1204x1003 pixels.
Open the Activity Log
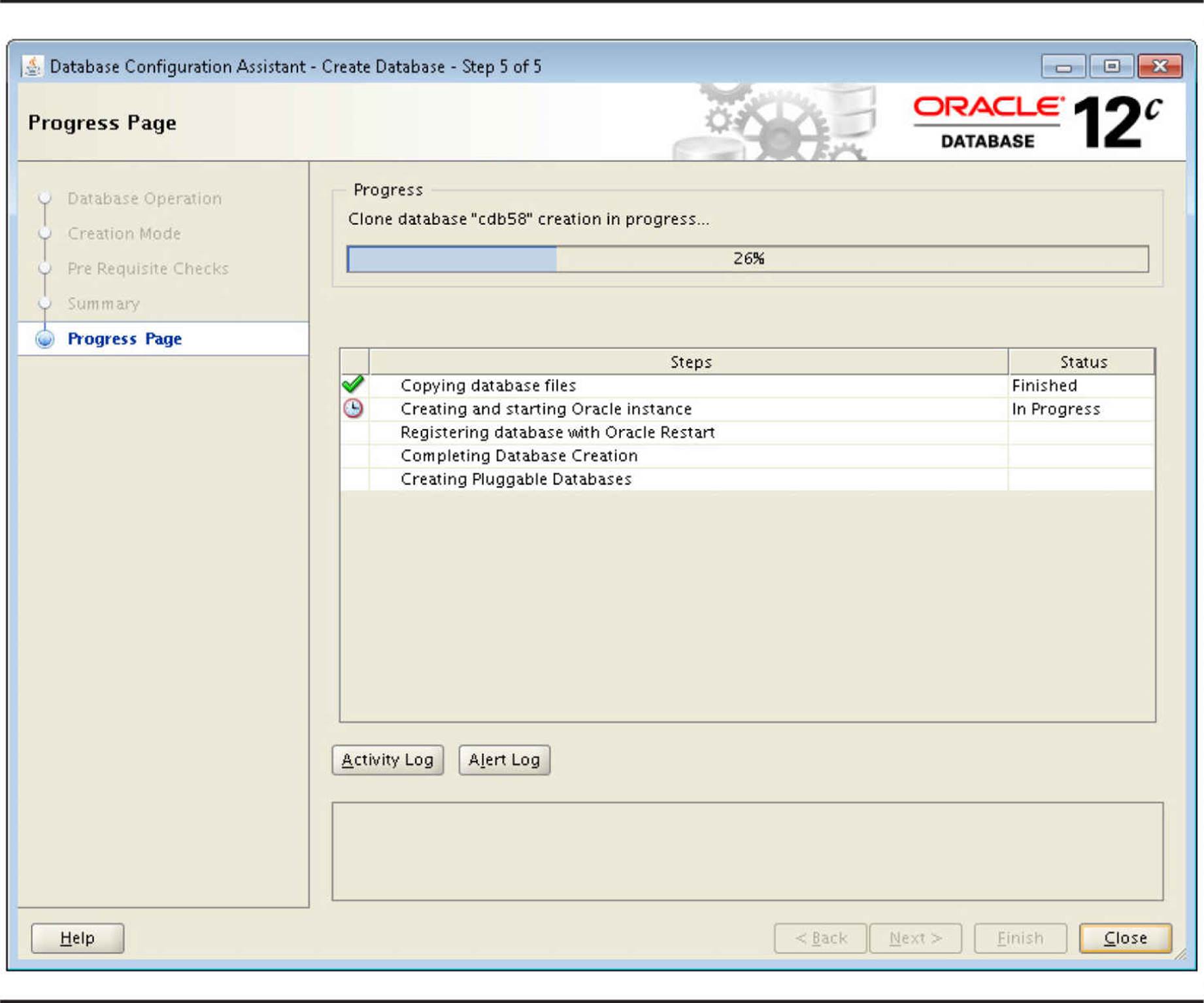(388, 760)
